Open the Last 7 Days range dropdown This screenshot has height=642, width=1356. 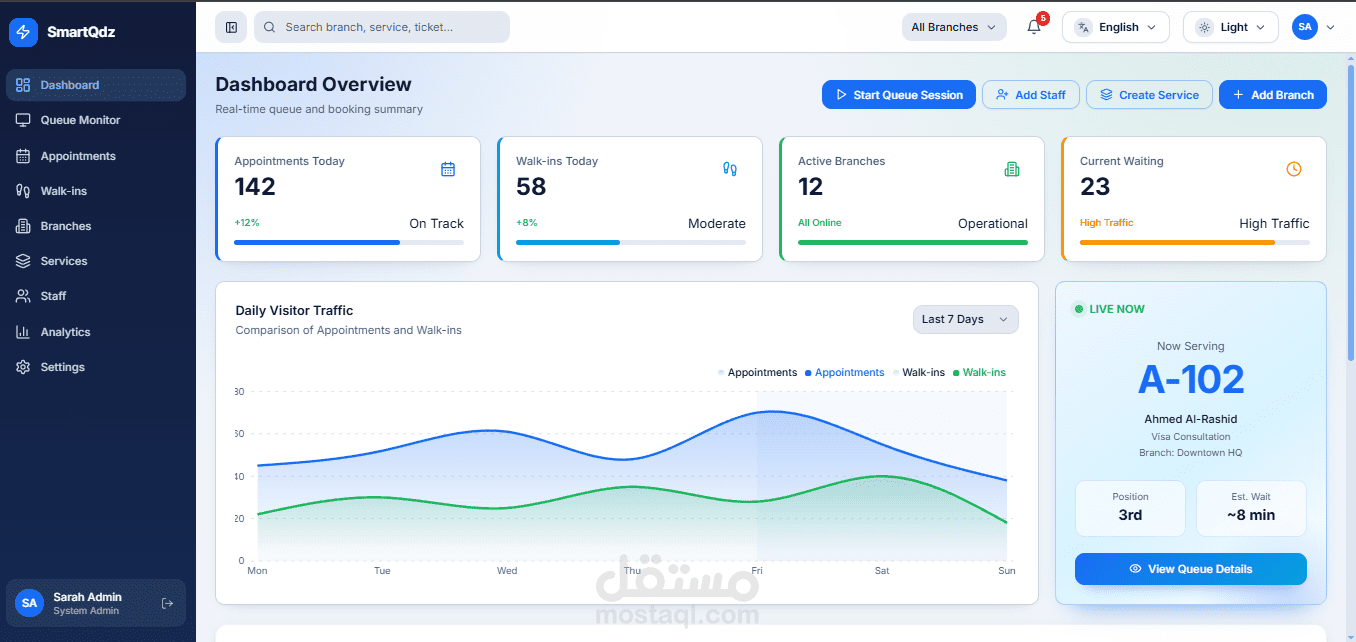966,319
